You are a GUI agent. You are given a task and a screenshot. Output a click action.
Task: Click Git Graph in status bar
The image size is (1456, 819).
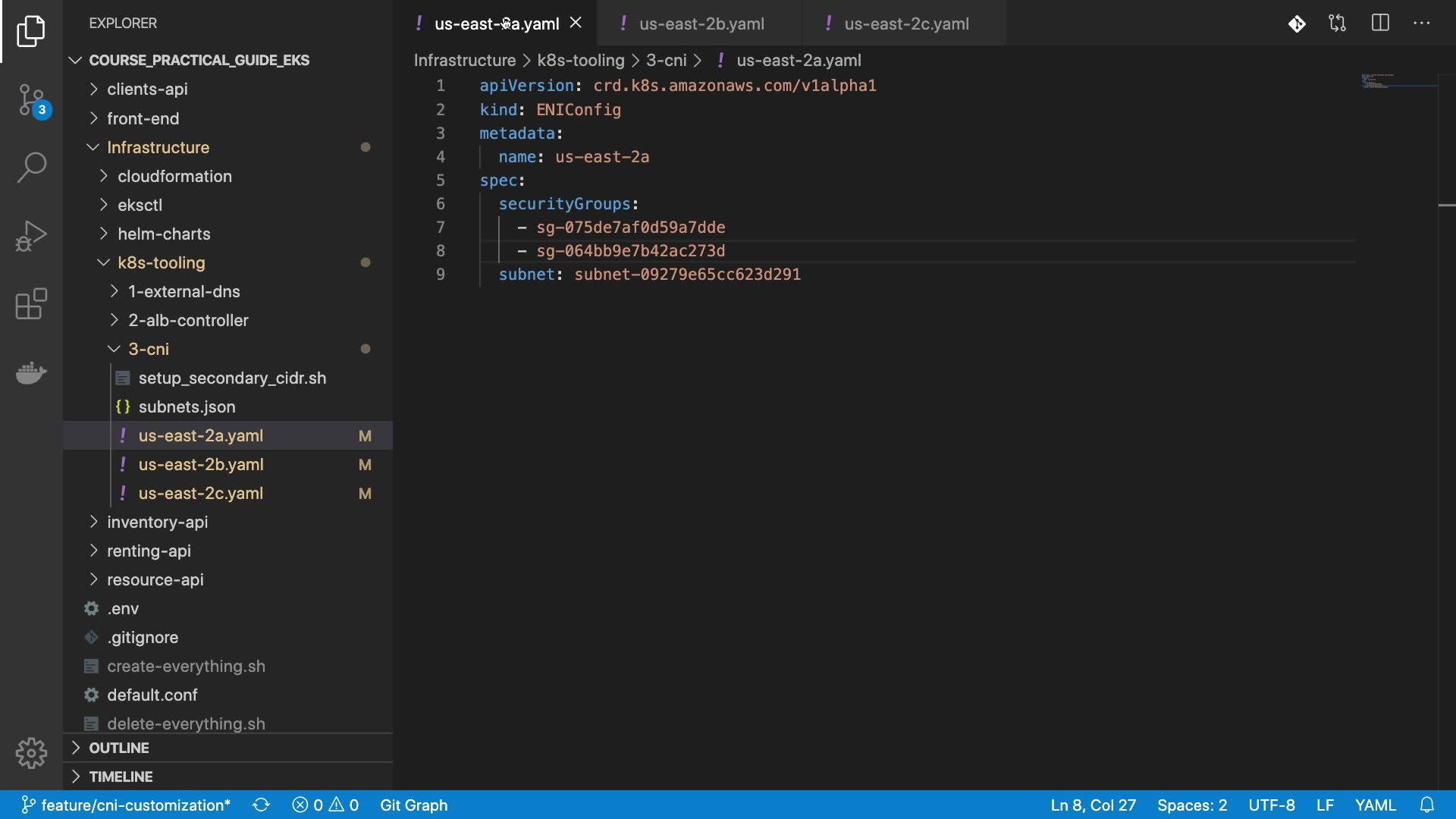pyautogui.click(x=413, y=805)
